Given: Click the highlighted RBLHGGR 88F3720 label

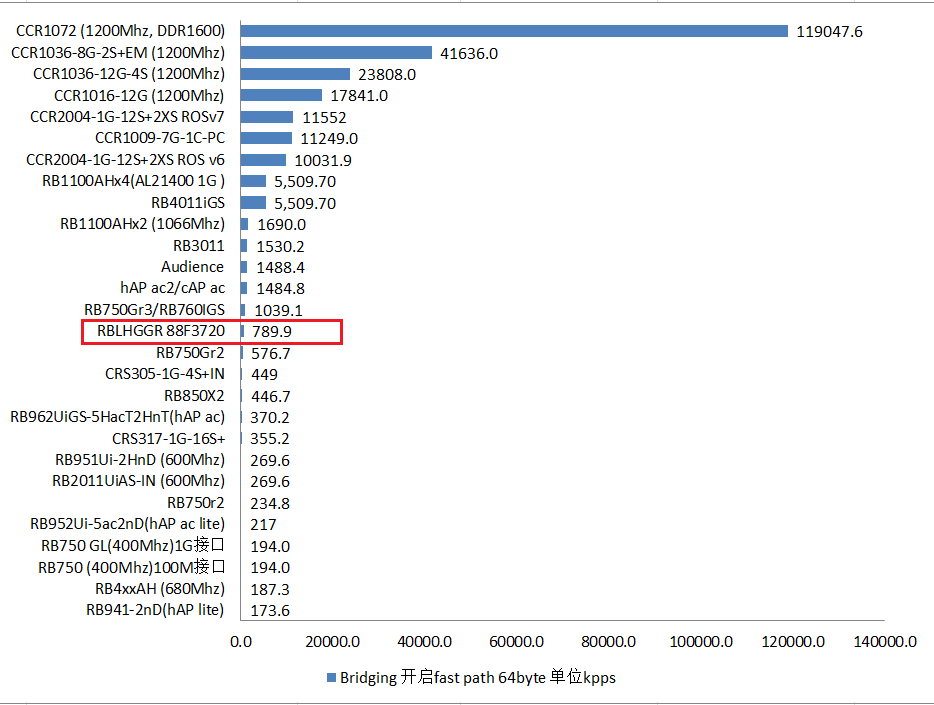Looking at the screenshot, I should [160, 331].
